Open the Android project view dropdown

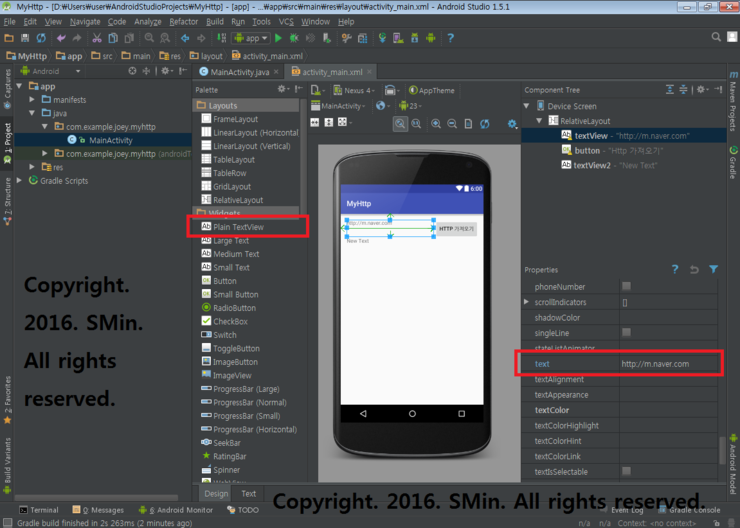coord(50,71)
